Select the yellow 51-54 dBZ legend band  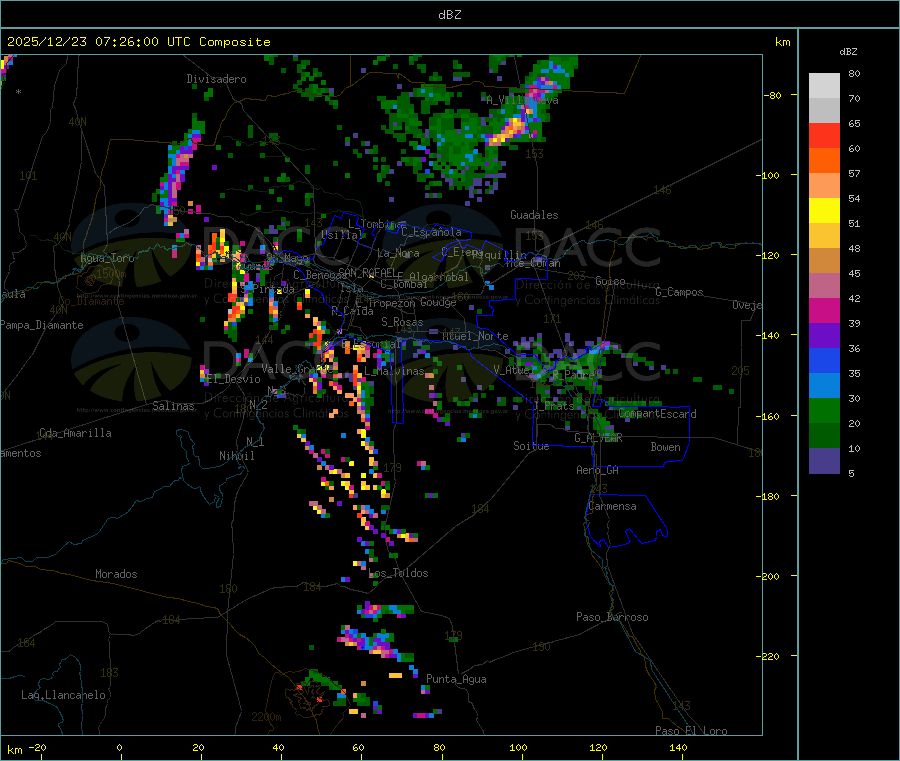coord(824,211)
